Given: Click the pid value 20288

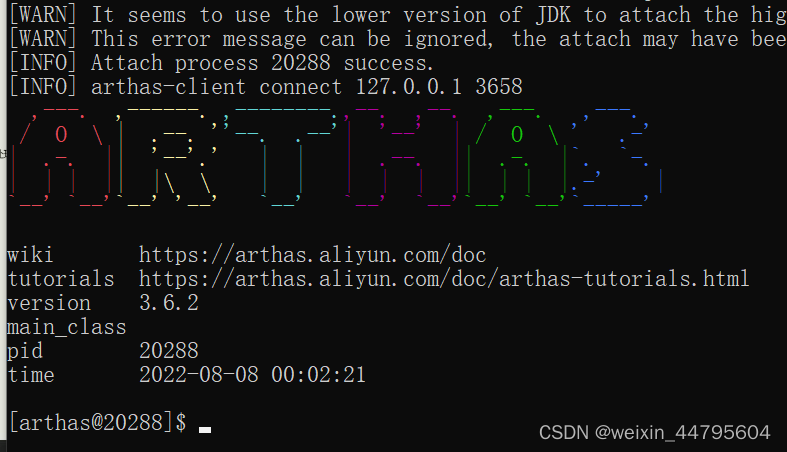Looking at the screenshot, I should click(x=169, y=351).
